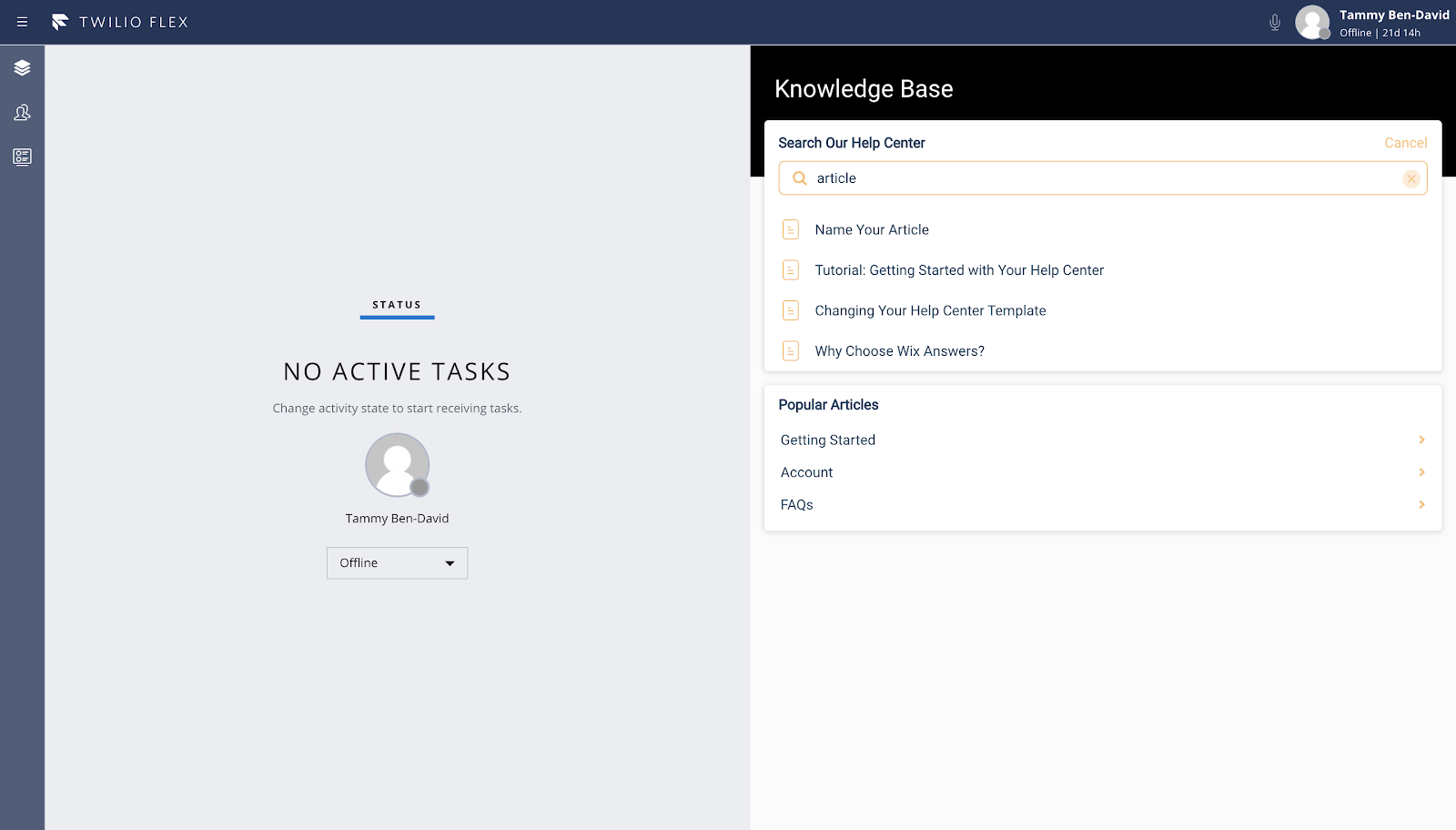The image size is (1456, 830).
Task: Click Tammy Ben-David name in header
Action: 1394,15
